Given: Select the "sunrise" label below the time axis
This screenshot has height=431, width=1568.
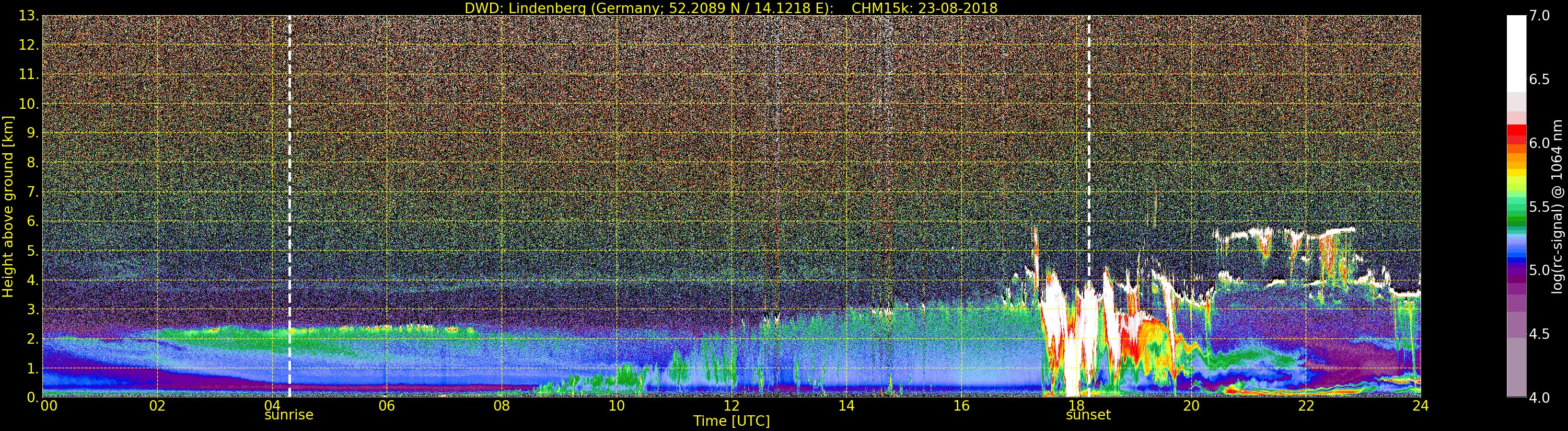Looking at the screenshot, I should click(288, 415).
